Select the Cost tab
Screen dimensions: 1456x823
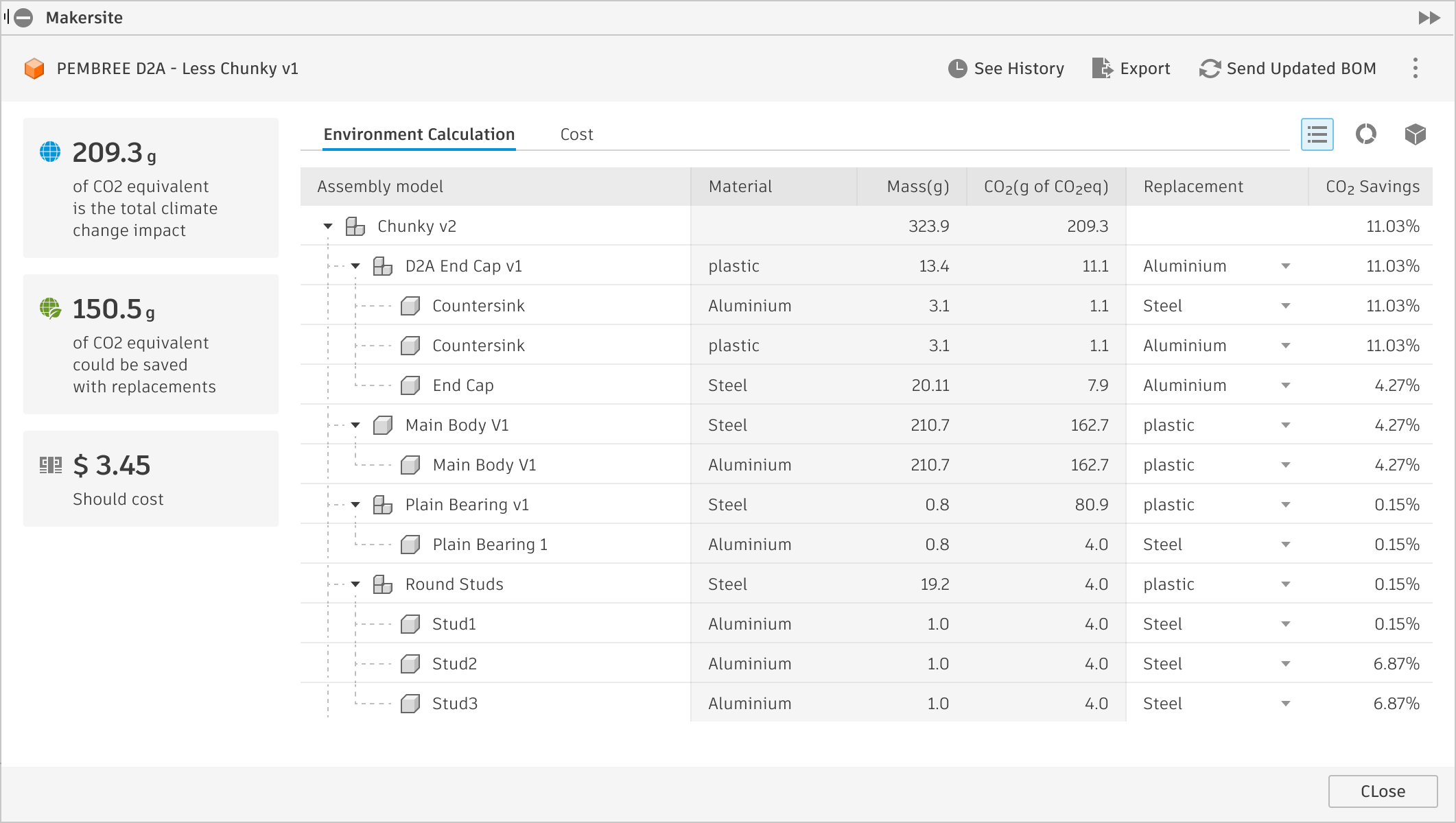click(576, 134)
